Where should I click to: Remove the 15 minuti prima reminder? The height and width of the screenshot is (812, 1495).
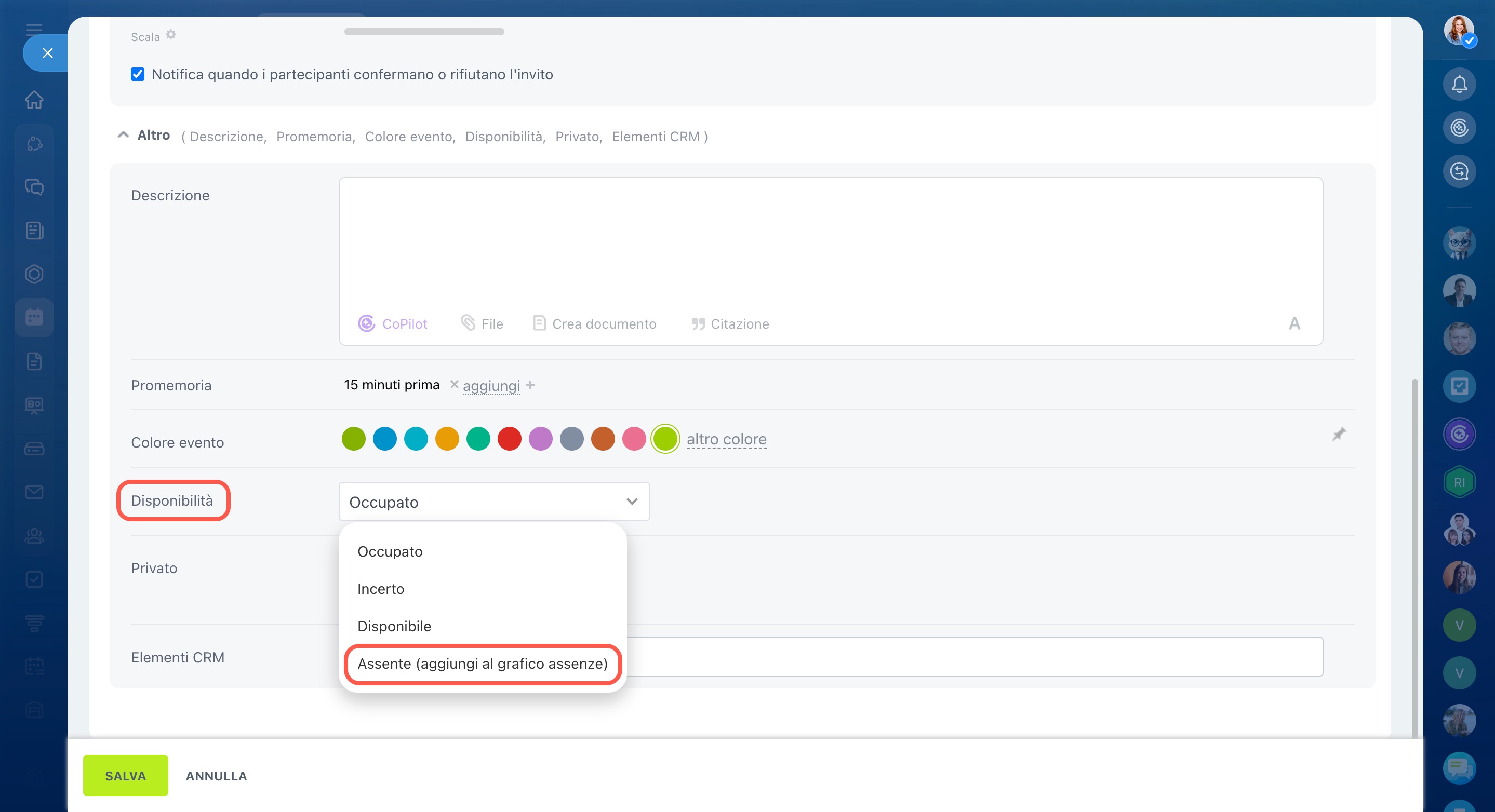[x=455, y=384]
